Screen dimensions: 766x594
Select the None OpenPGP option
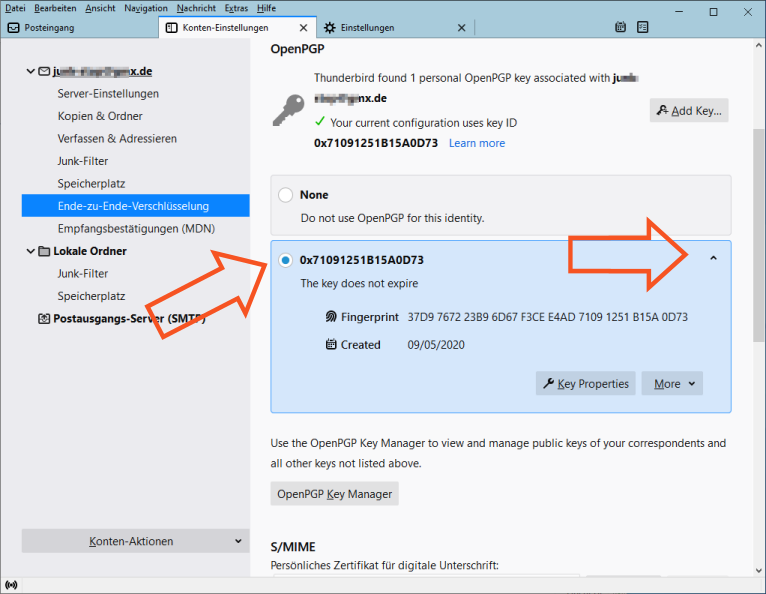coord(286,195)
